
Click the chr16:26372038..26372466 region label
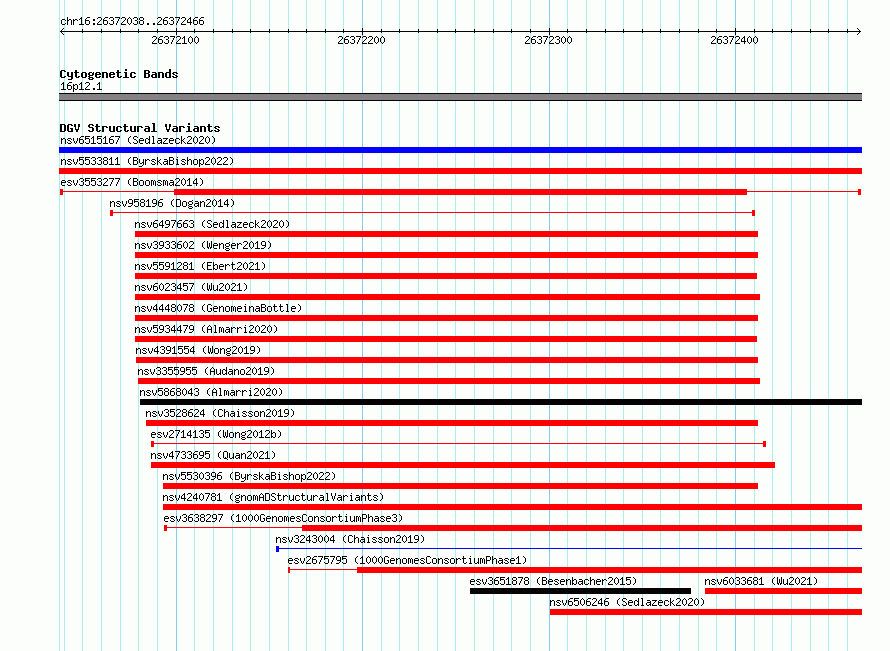tap(132, 22)
